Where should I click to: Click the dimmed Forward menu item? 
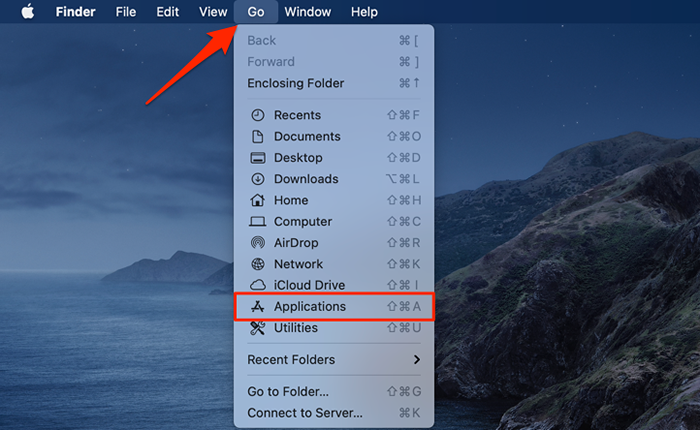pos(334,62)
